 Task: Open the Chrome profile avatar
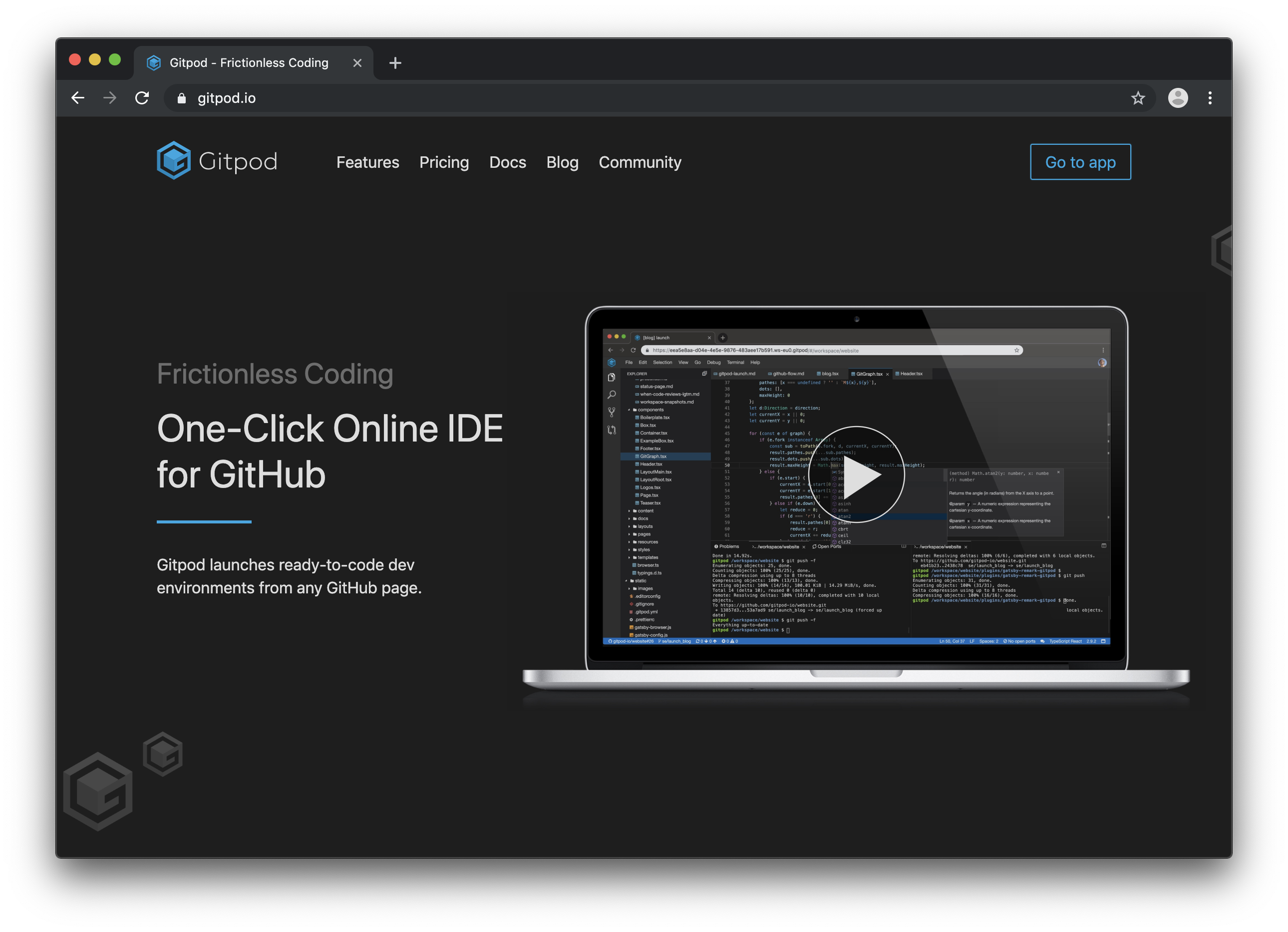coord(1178,98)
